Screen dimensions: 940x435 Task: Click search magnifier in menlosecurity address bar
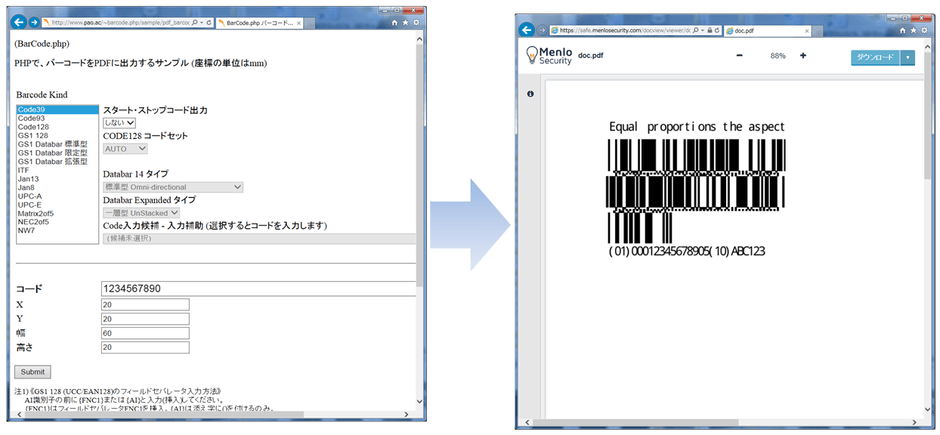coord(695,30)
